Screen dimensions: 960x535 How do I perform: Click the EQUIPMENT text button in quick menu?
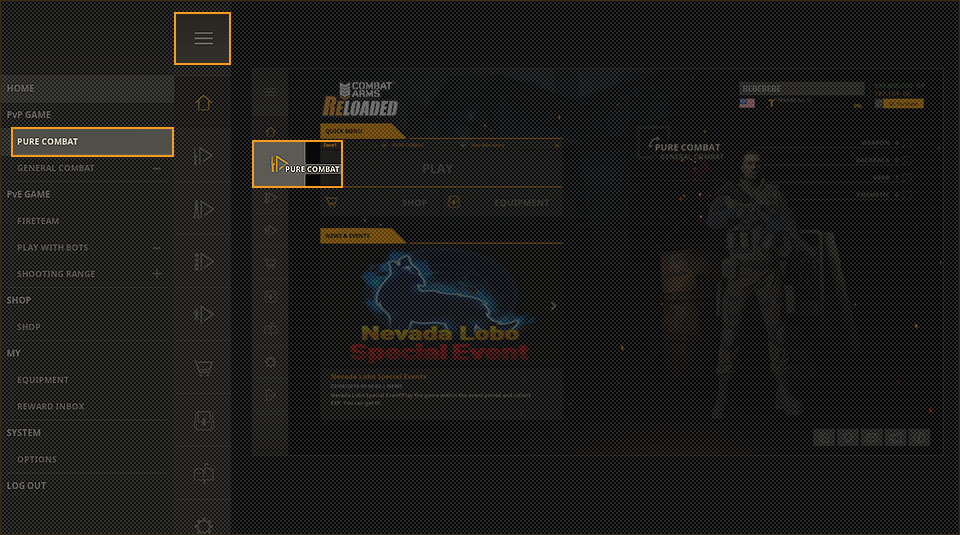[x=522, y=203]
